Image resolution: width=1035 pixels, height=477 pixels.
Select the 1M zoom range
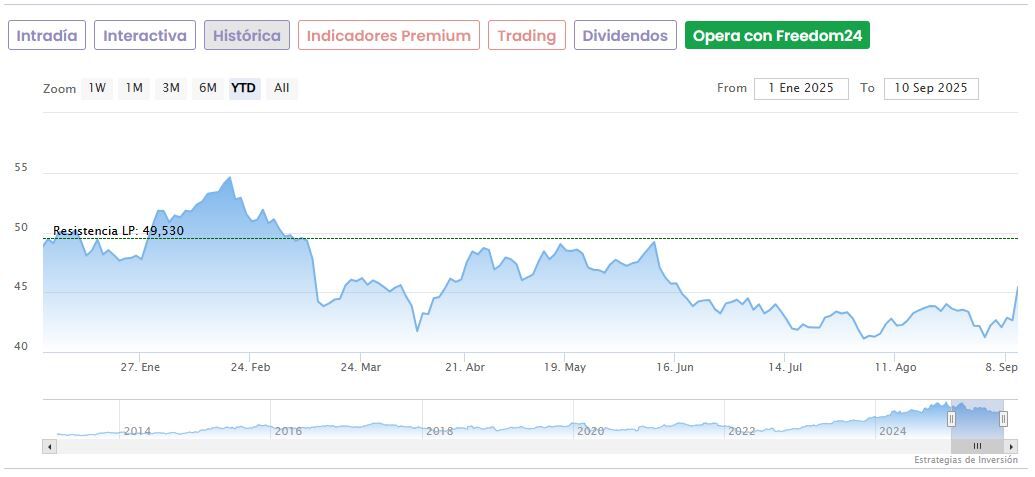(x=134, y=88)
